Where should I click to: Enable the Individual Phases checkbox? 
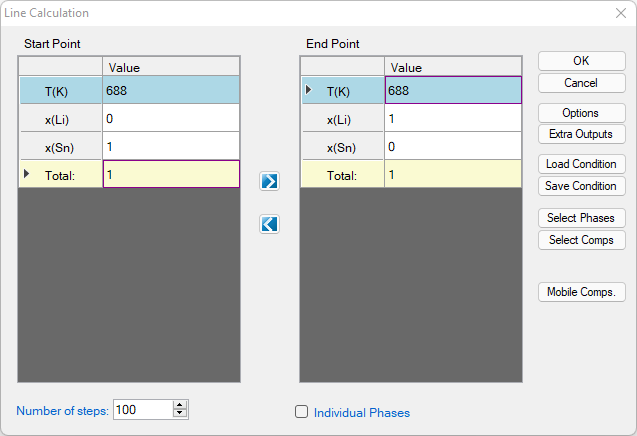click(x=302, y=412)
